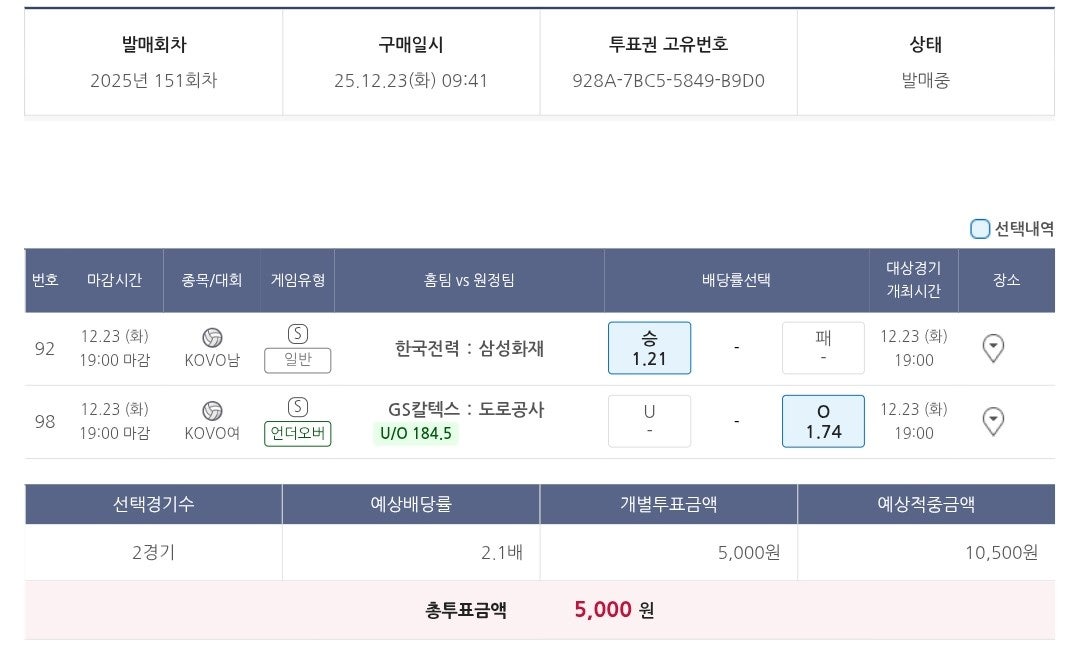This screenshot has height=648, width=1069.
Task: Click the 마감시간 column header
Action: 114,280
